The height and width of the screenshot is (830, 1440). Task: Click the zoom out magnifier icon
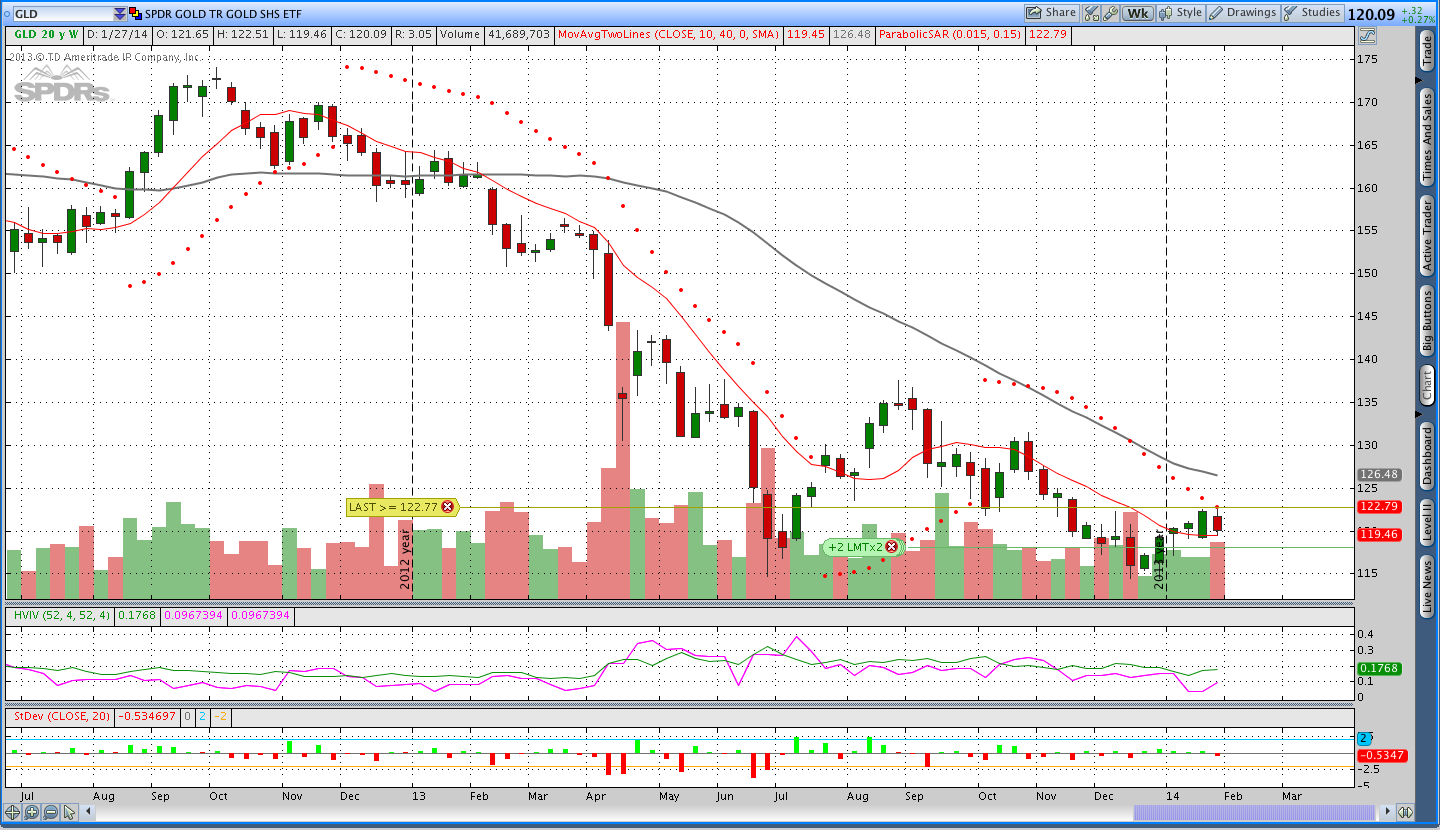[51, 812]
